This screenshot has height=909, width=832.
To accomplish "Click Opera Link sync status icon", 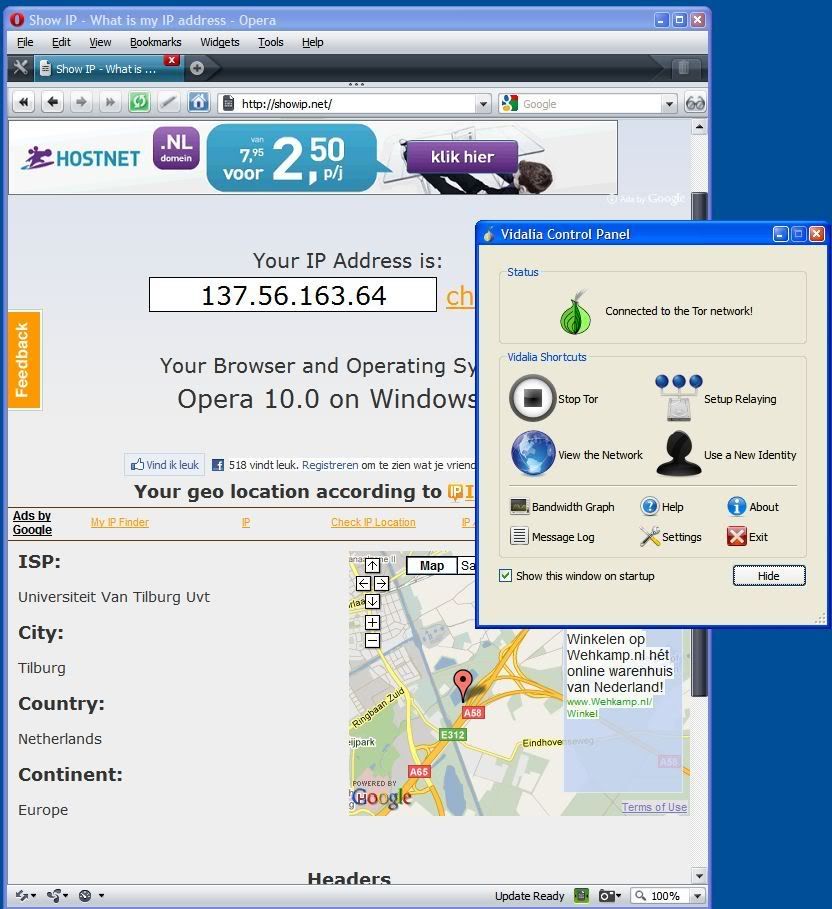I will [25, 896].
